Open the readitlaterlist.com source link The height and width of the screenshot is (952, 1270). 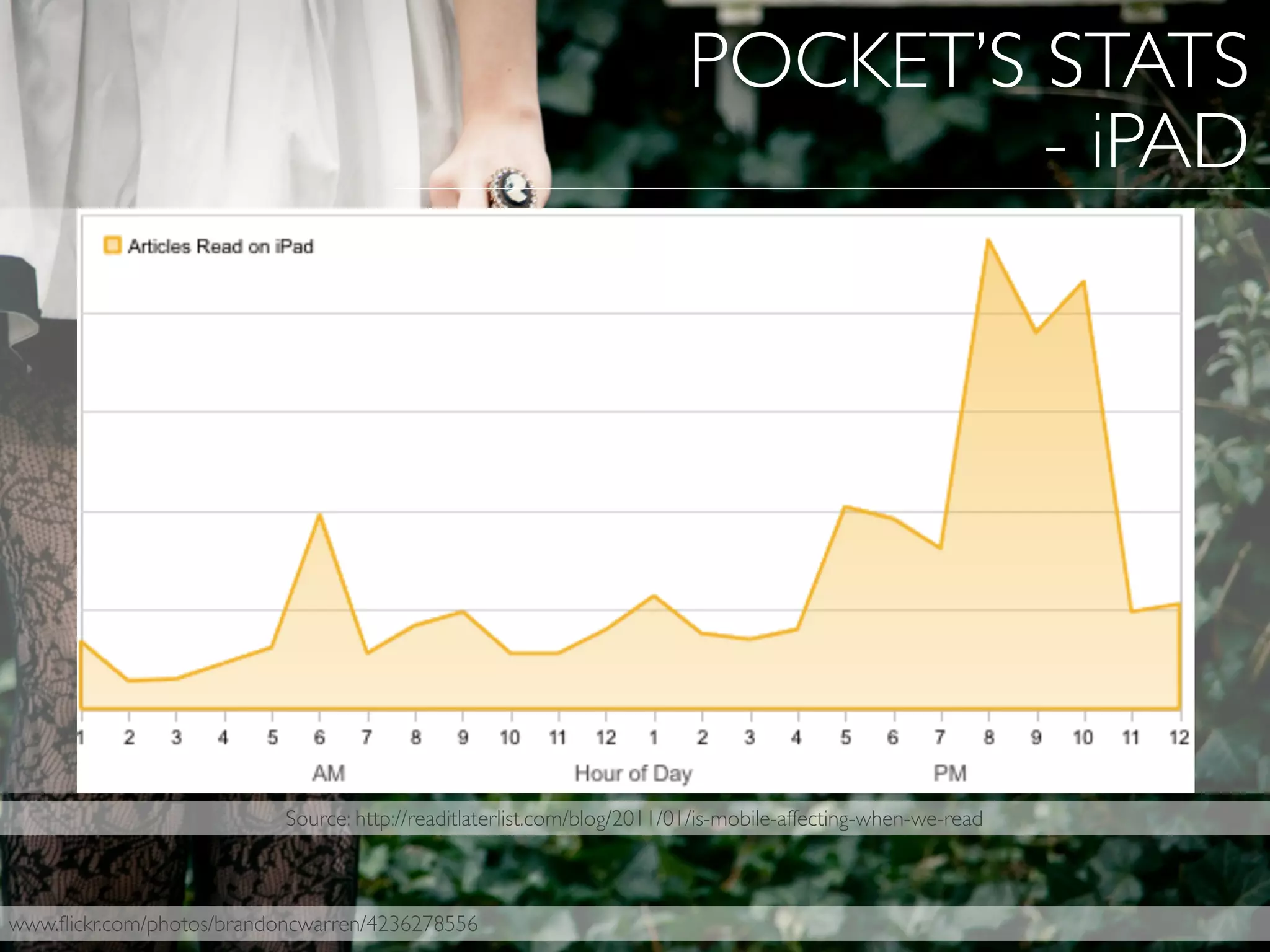[x=669, y=819]
